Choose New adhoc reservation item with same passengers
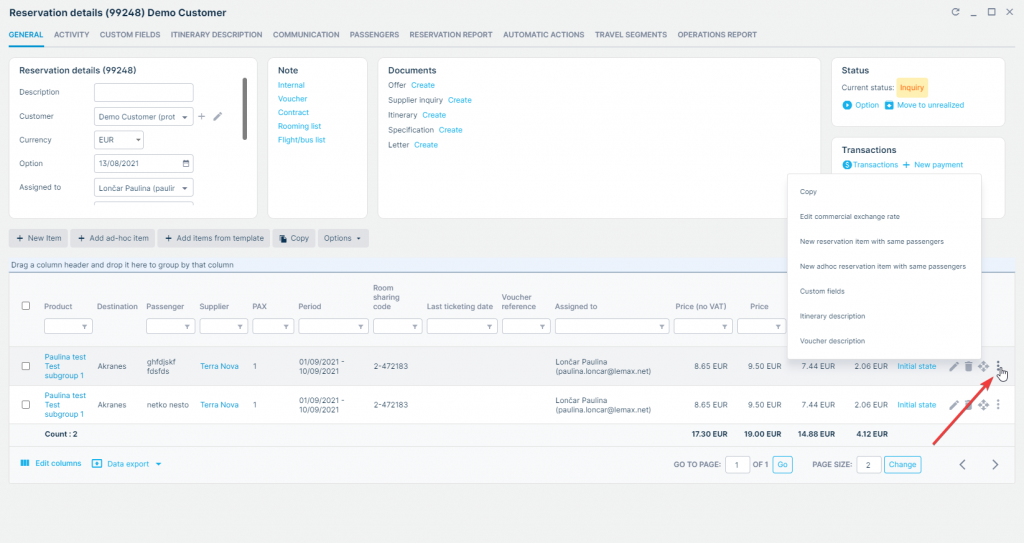Screen dimensions: 1024x543 click(x=884, y=266)
